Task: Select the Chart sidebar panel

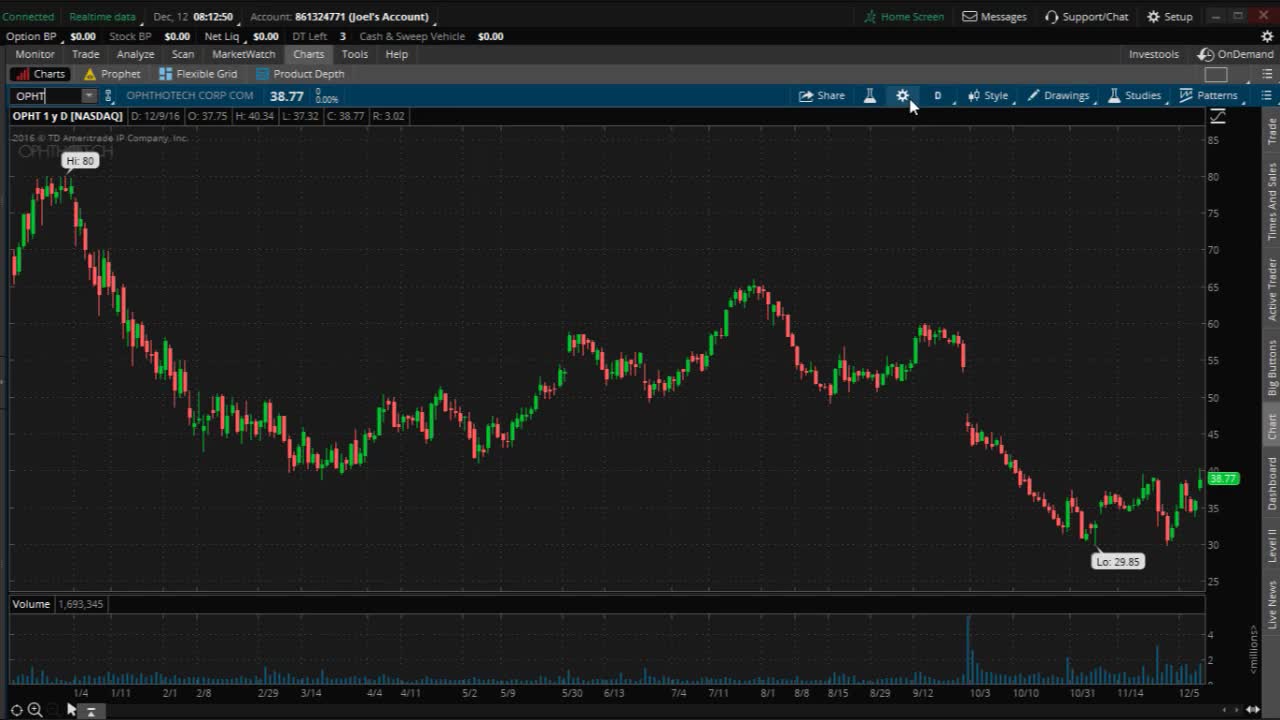Action: tap(1272, 427)
